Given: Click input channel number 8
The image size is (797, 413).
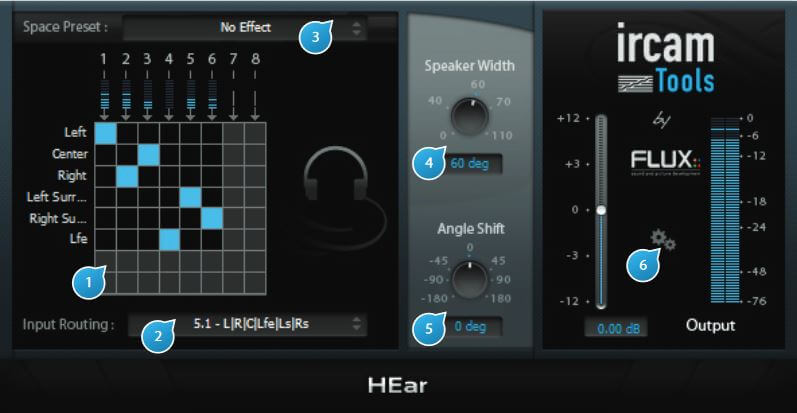Looking at the screenshot, I should pos(255,59).
